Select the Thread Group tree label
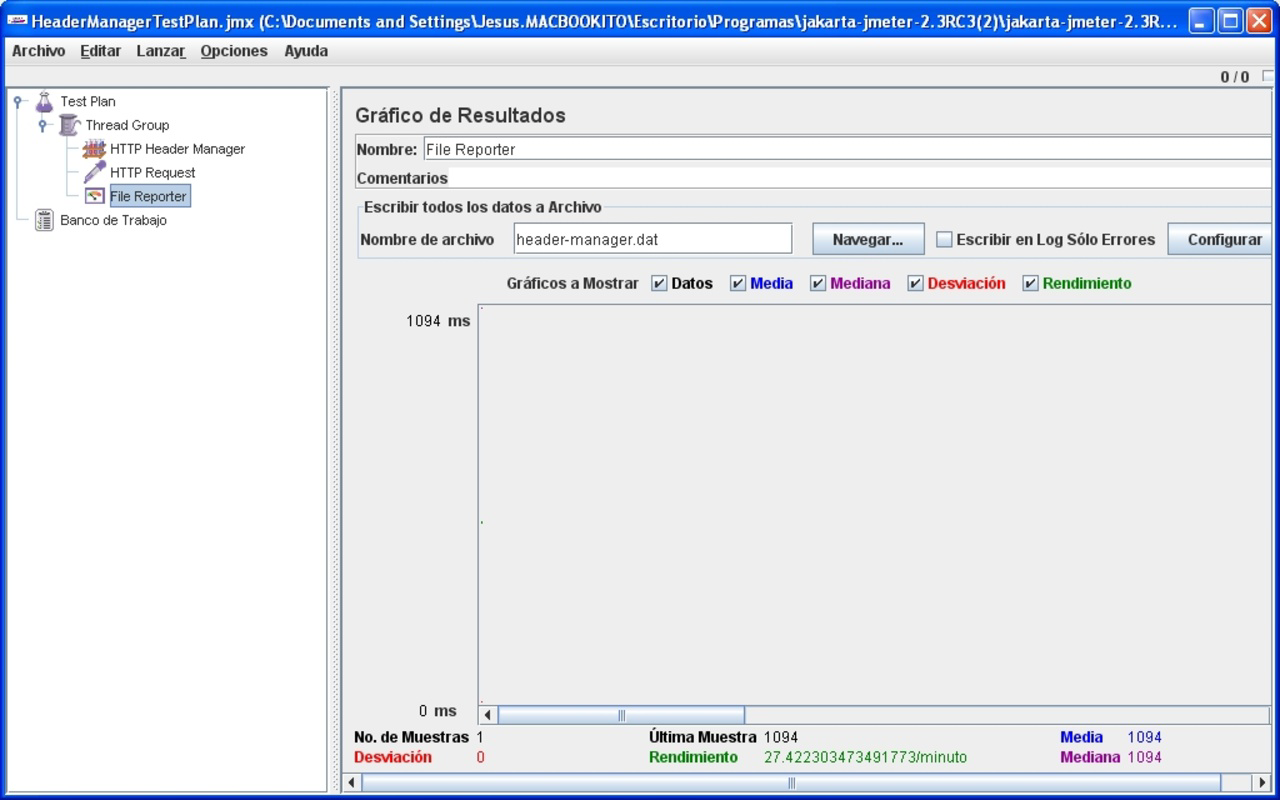 pos(127,125)
